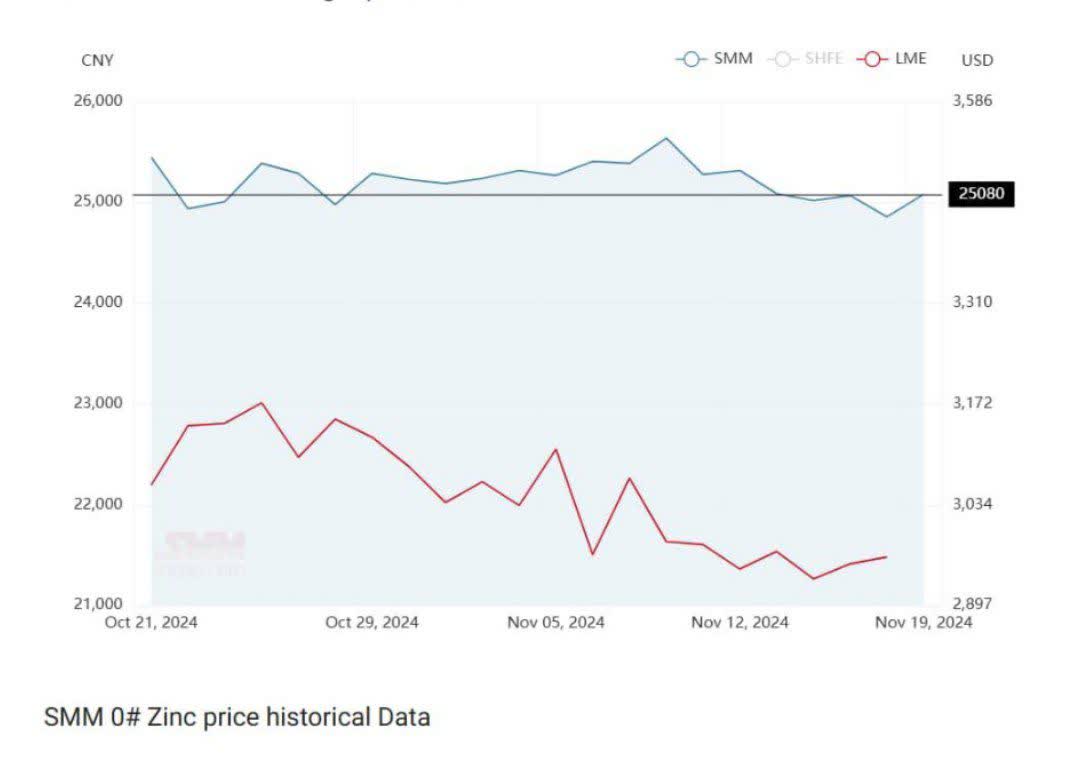Select the Nov 12, 2024 date label
The width and height of the screenshot is (1080, 763).
coord(740,622)
